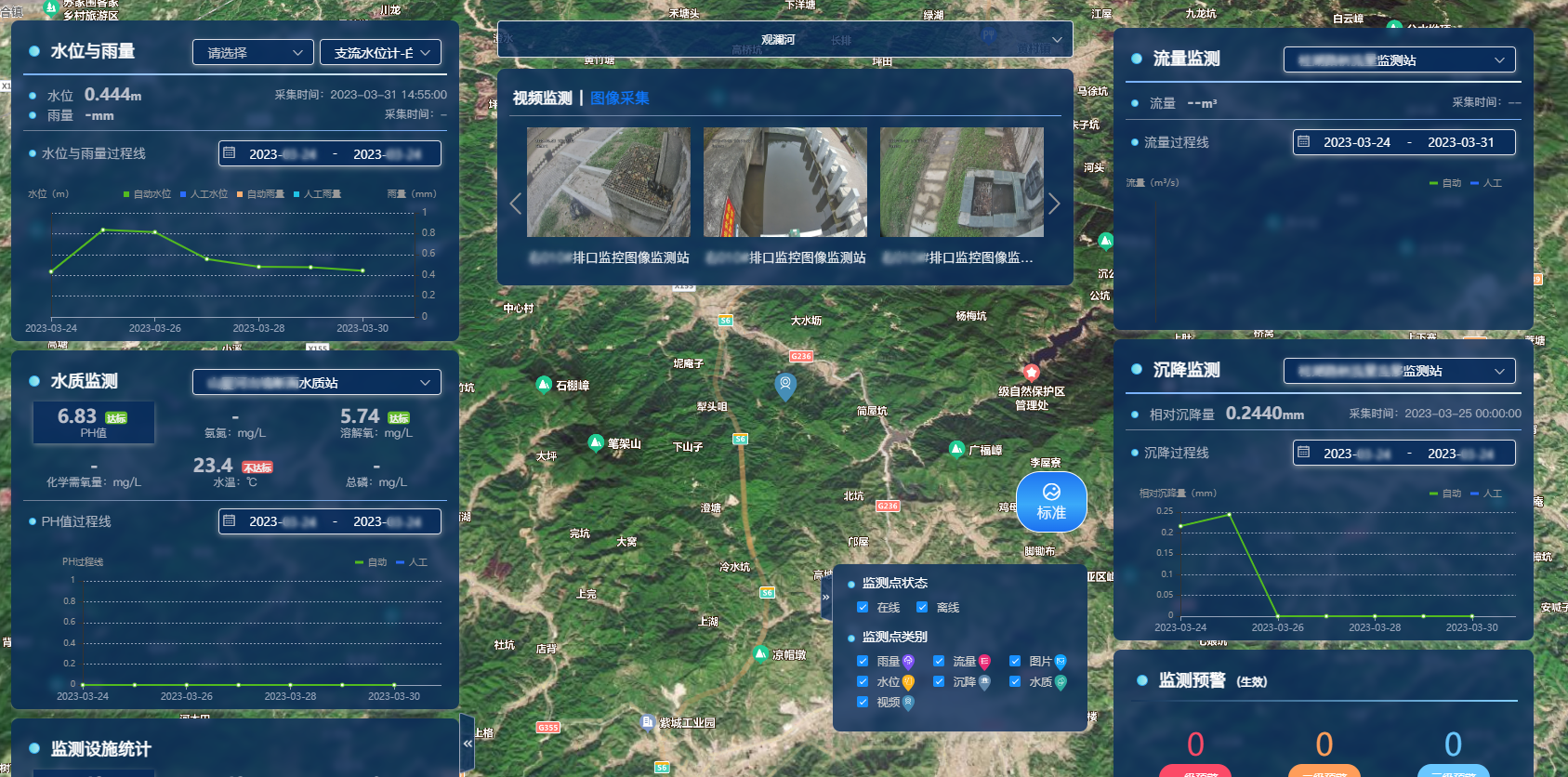
Task: Open the middle sluice gate video thumbnail
Action: (x=784, y=182)
